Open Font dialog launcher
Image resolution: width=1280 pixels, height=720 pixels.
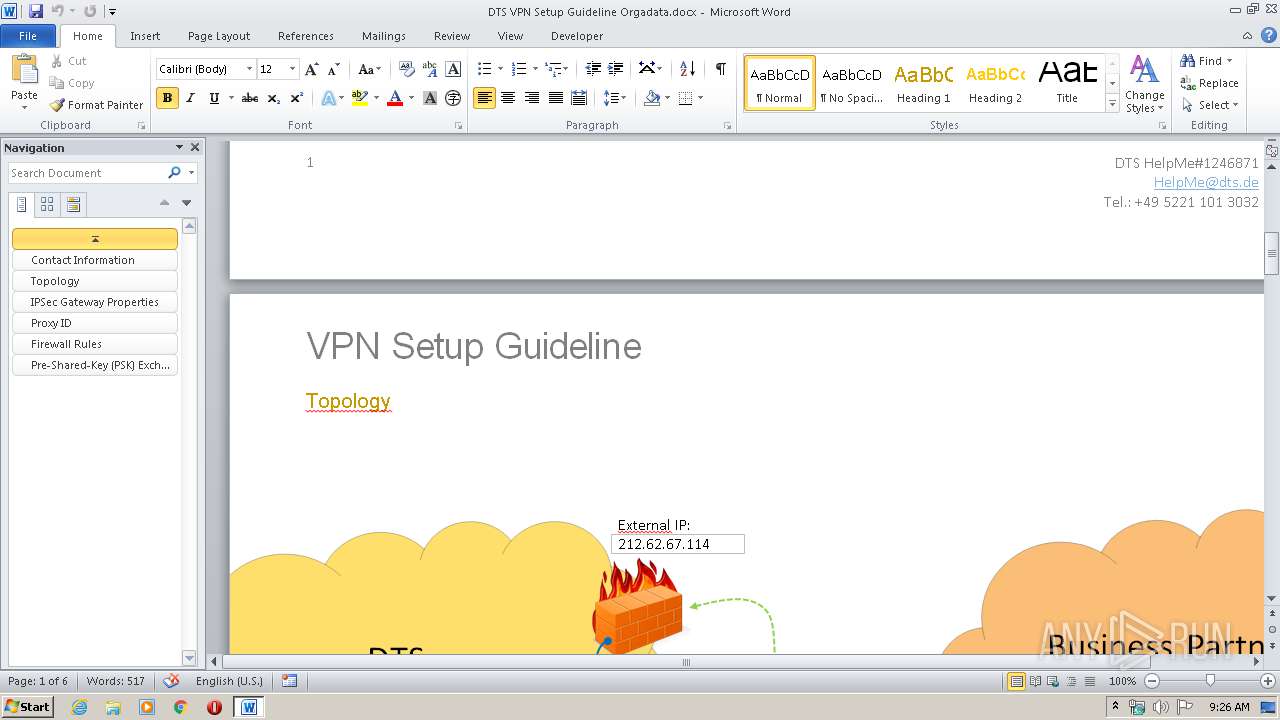tap(458, 126)
